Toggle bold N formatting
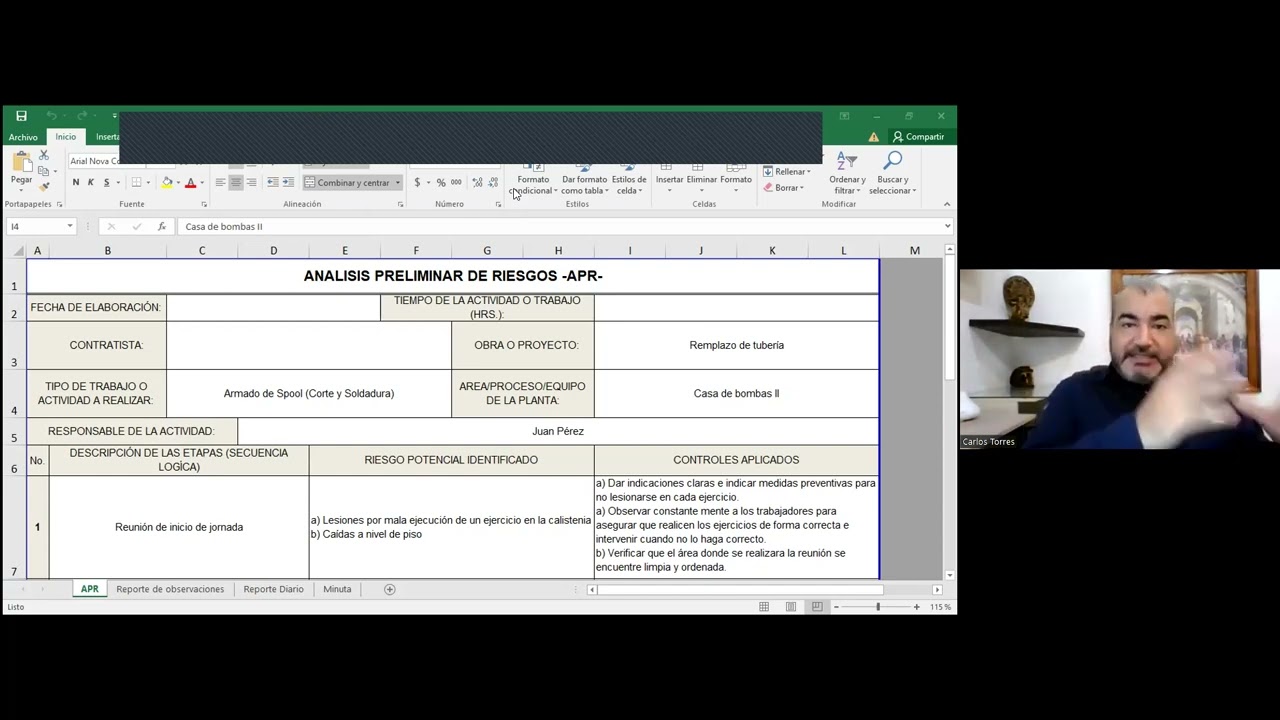Screen dimensions: 1280x720 pos(75,182)
